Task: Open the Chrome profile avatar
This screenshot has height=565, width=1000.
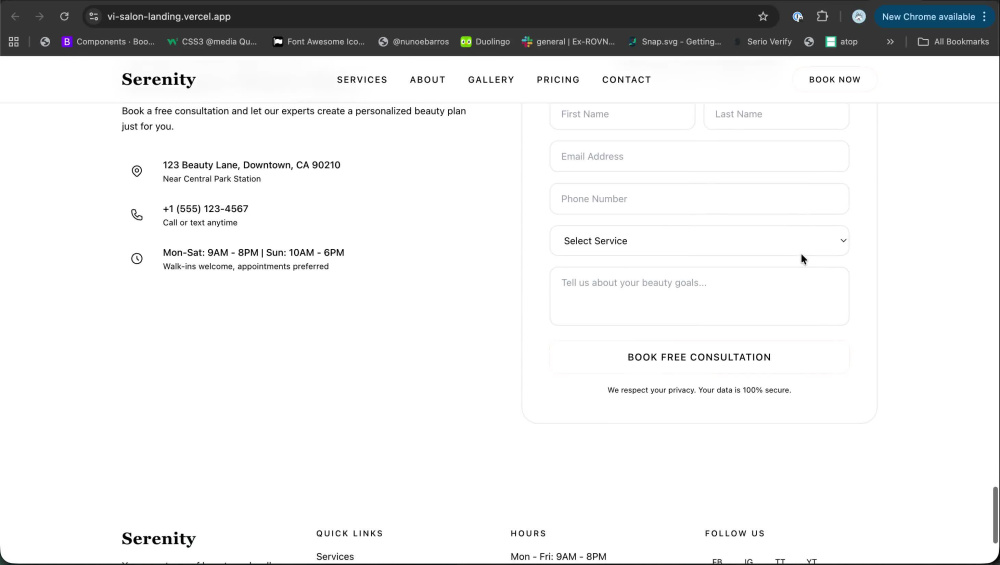Action: (858, 17)
